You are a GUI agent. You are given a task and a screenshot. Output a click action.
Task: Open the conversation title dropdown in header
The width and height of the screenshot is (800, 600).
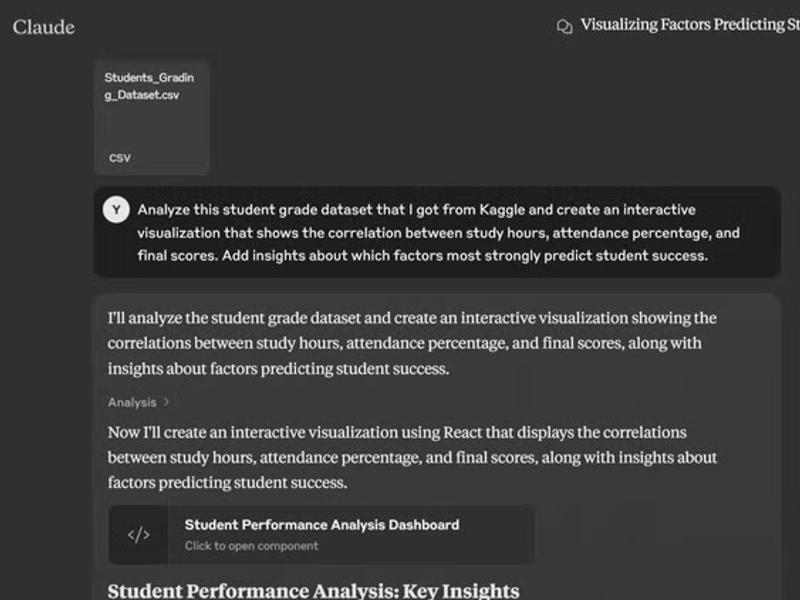point(689,25)
